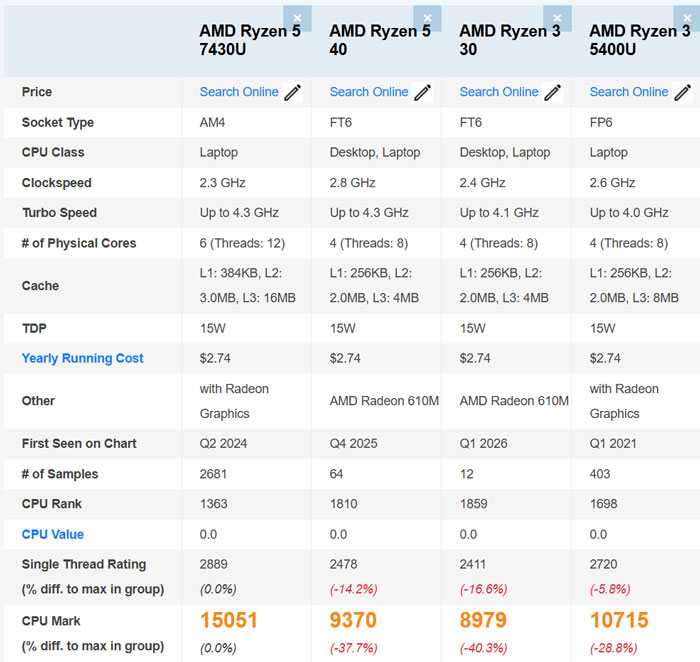Edit price pencil icon for Ryzen 5 7430U
This screenshot has width=700, height=662.
point(293,92)
